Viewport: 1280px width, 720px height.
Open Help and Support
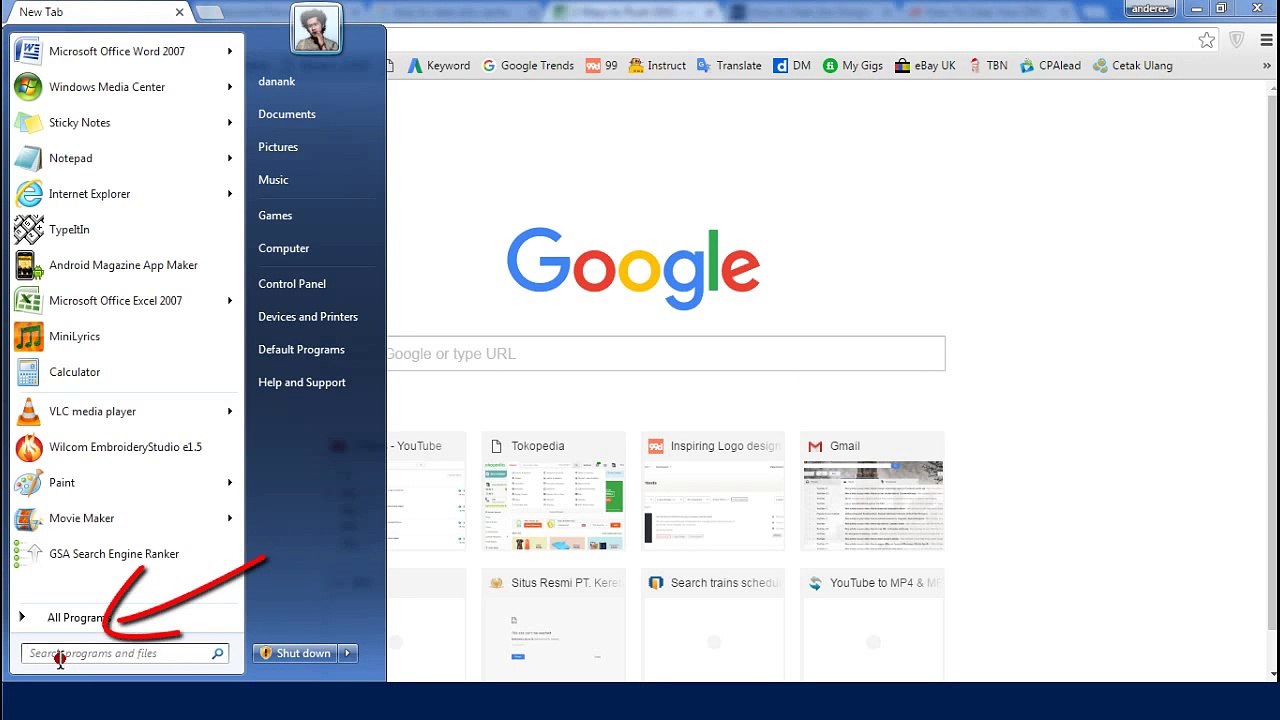click(x=302, y=383)
